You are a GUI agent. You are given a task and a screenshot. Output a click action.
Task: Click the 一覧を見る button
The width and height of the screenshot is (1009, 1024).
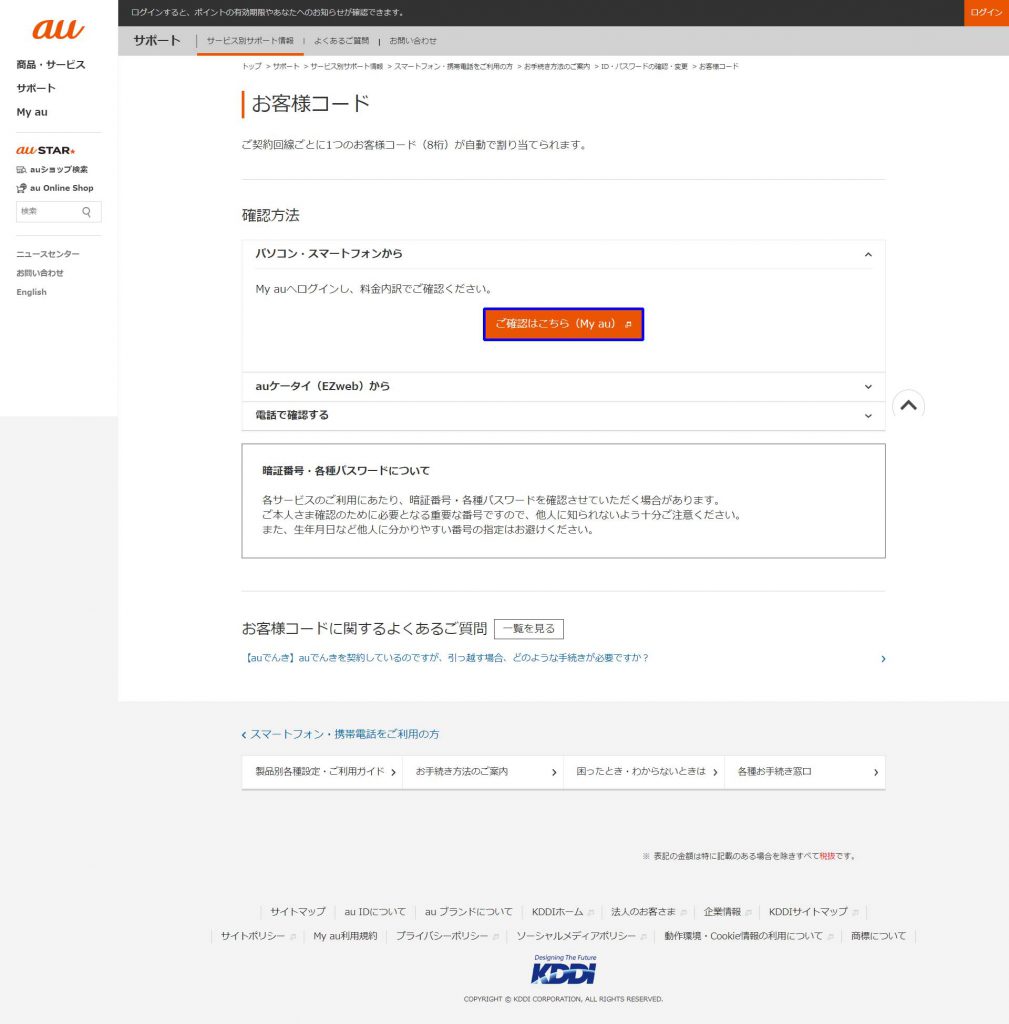(x=529, y=629)
